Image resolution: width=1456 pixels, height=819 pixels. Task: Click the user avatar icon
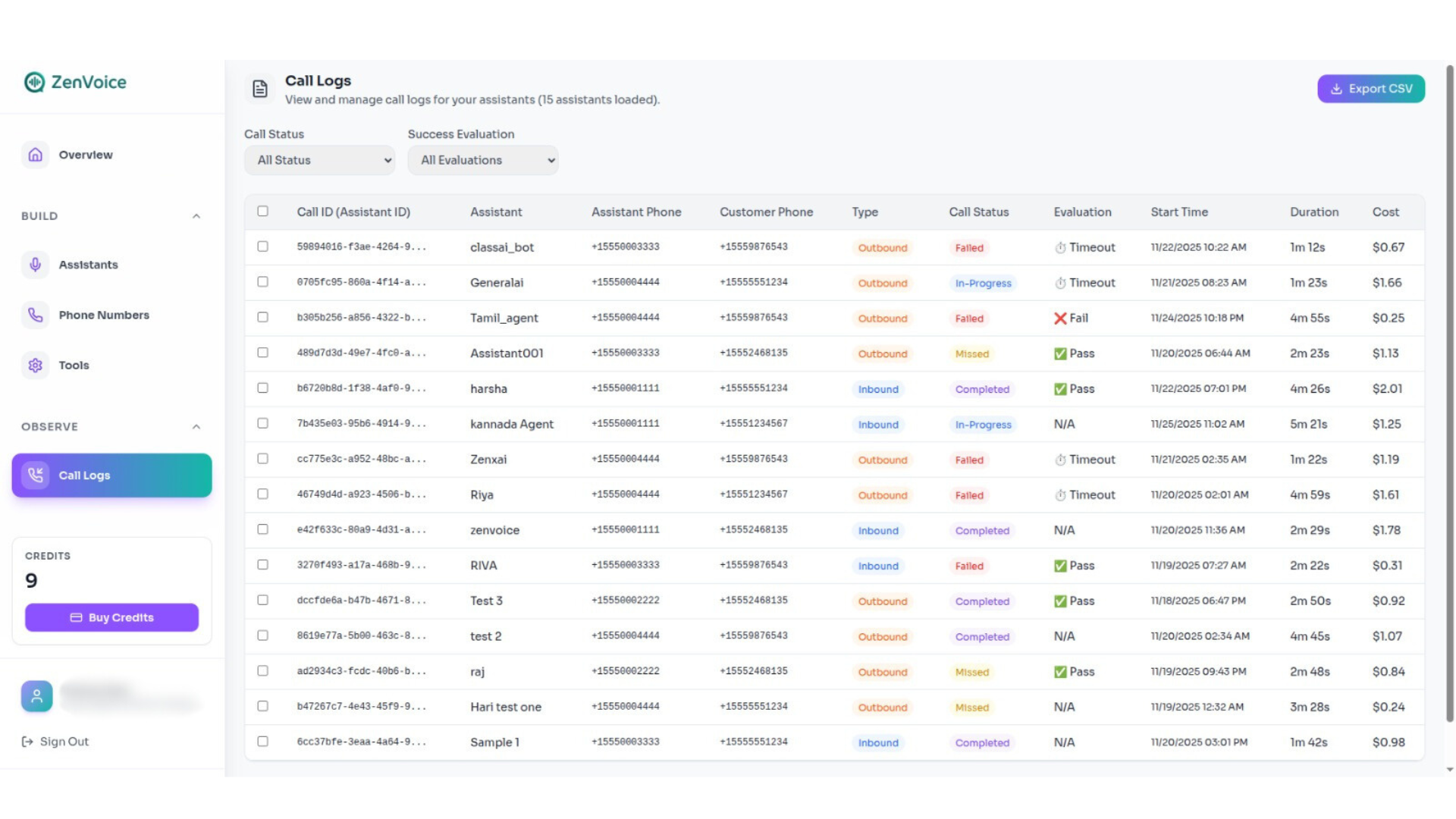coord(36,696)
